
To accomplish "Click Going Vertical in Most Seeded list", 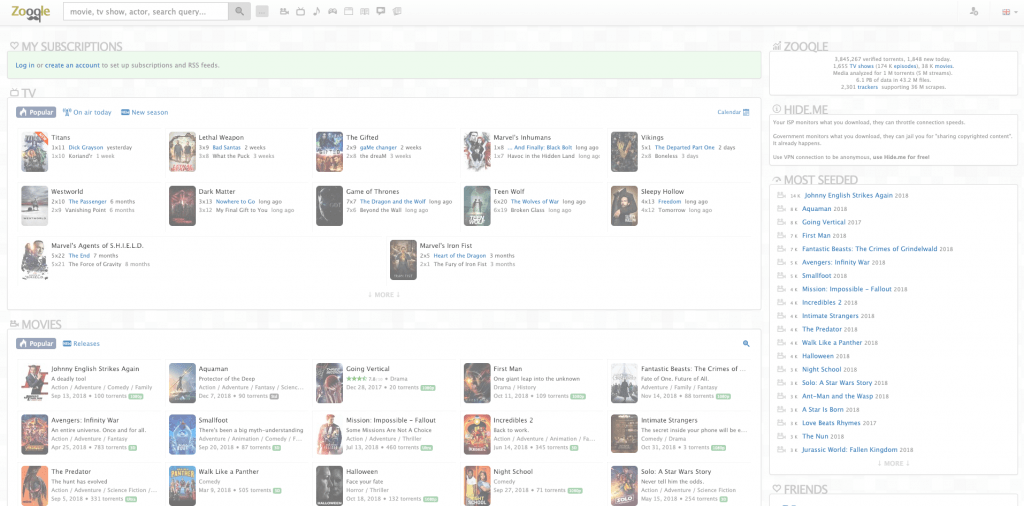I will [x=824, y=223].
